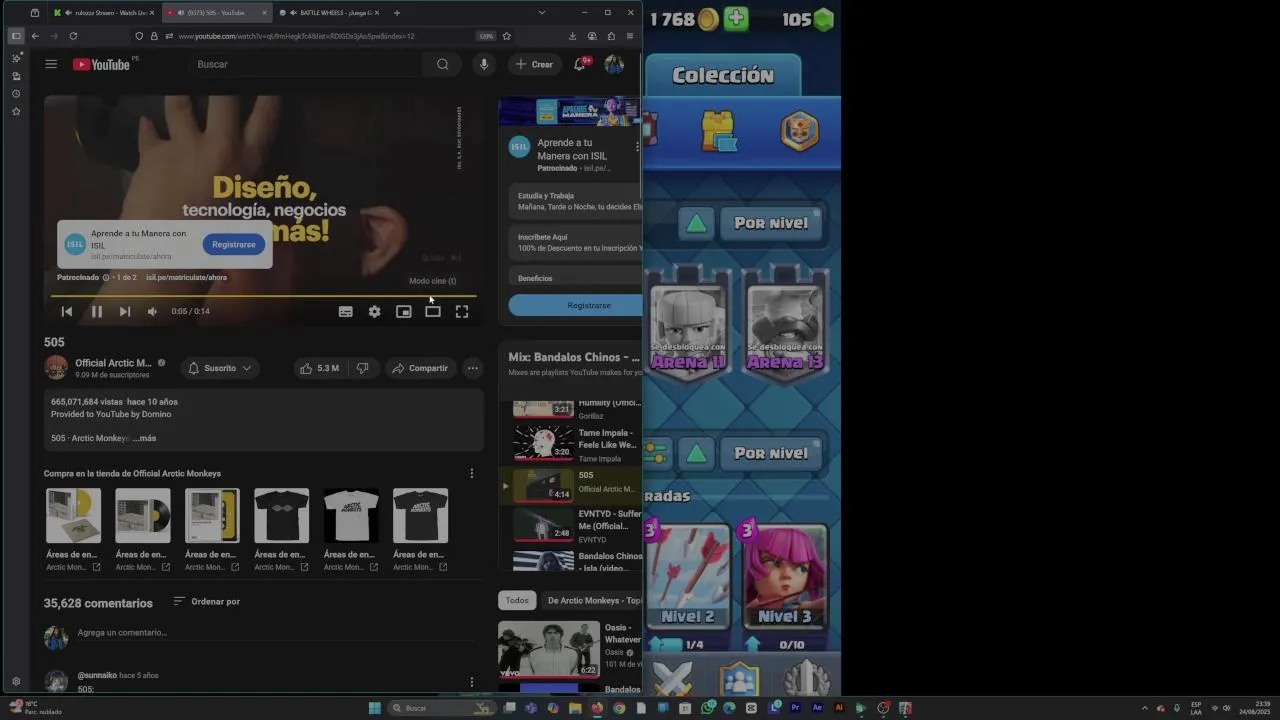Open browser application menu
This screenshot has width=1280, height=720.
630,36
